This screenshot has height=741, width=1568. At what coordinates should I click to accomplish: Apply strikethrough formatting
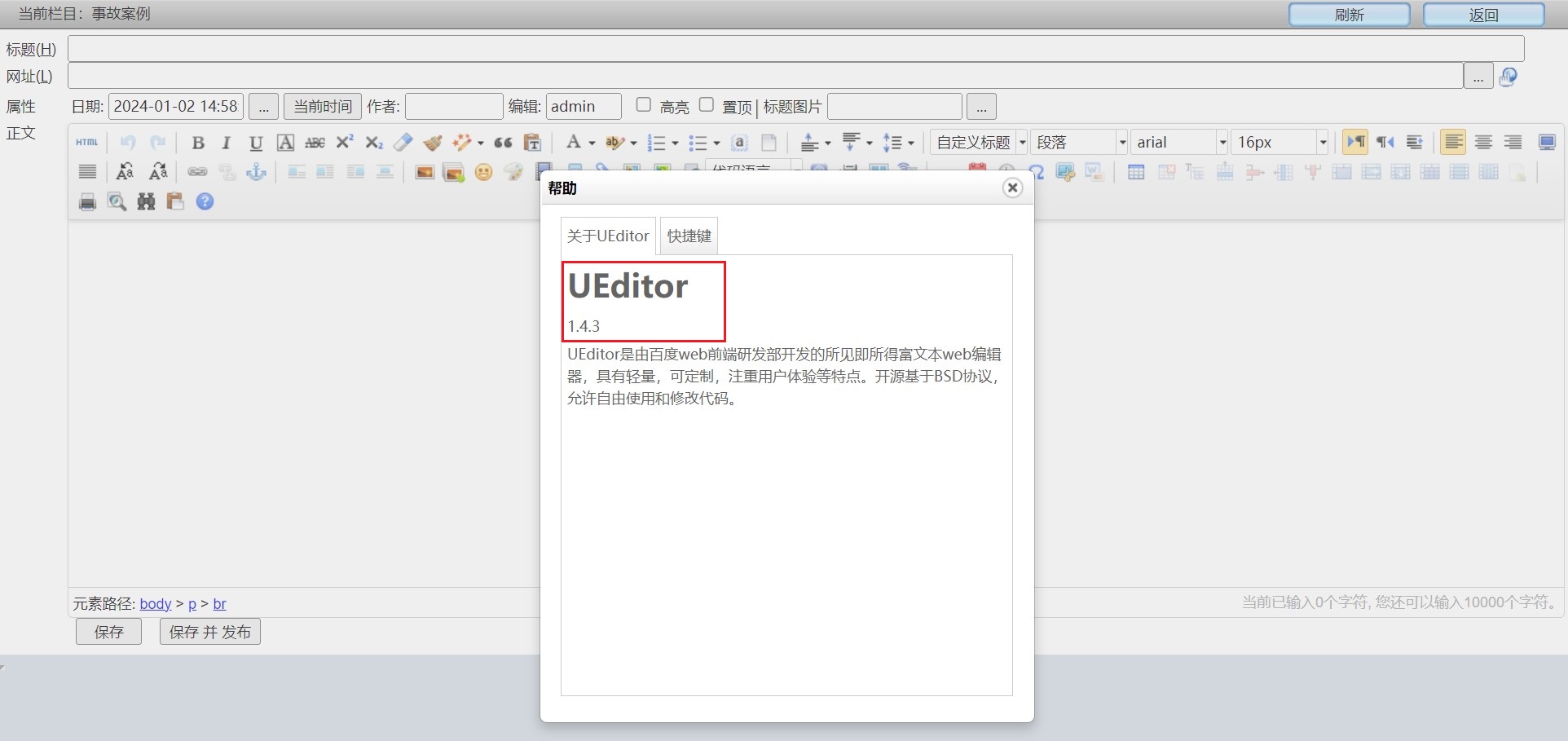click(315, 143)
